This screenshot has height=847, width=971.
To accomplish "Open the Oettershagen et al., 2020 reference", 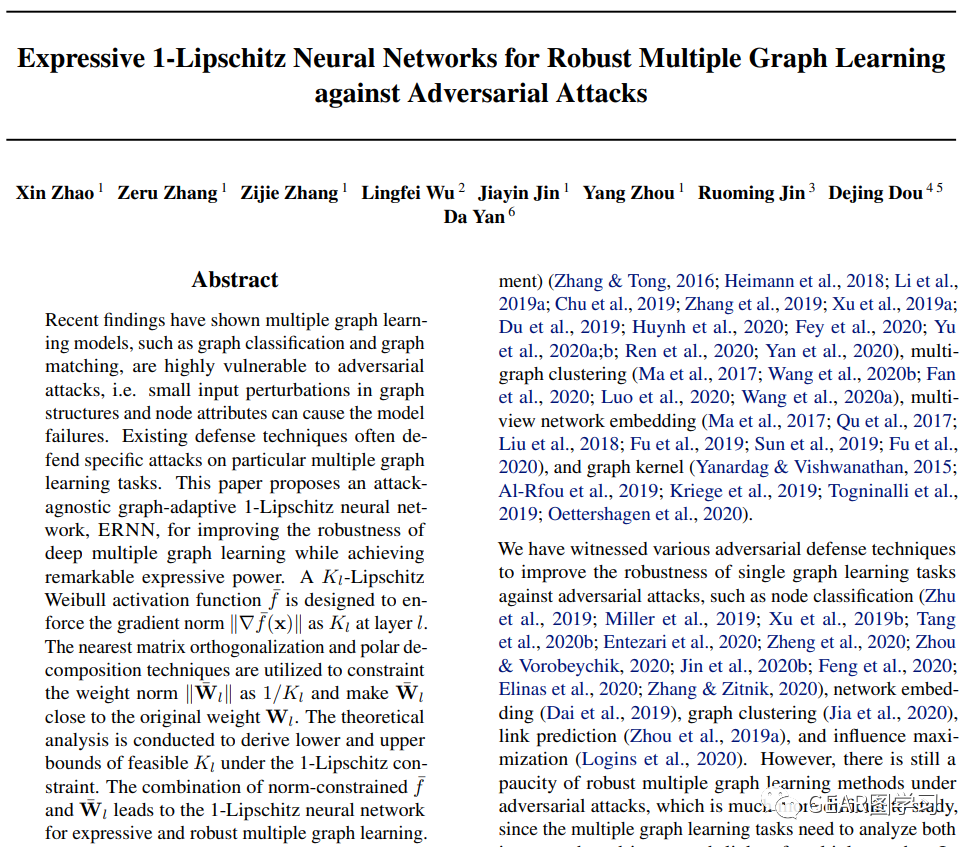I will (x=645, y=514).
